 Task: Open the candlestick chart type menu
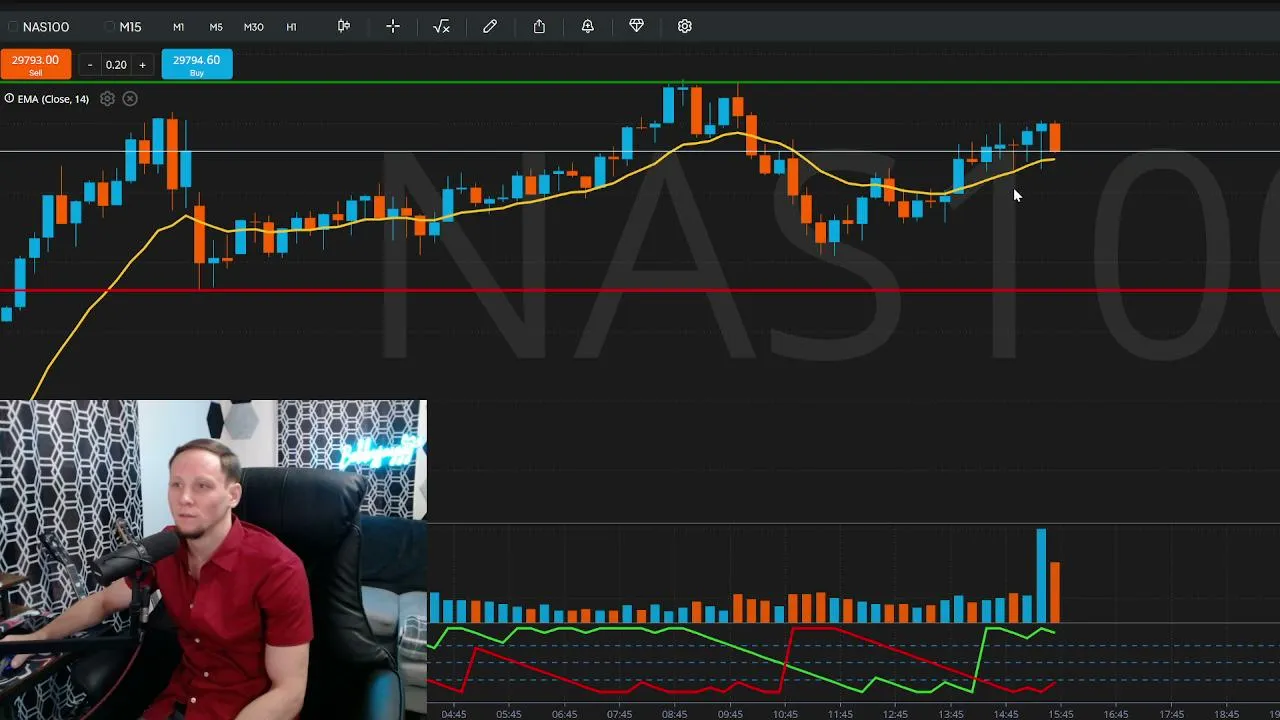pos(344,26)
